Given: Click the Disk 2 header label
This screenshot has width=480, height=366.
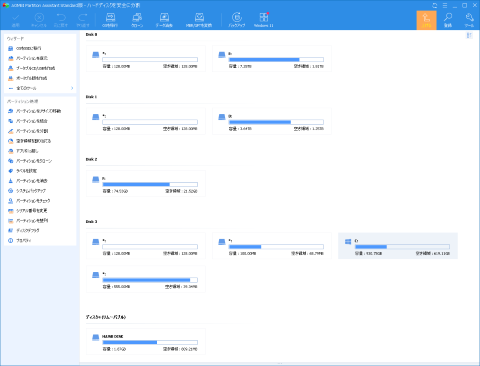Looking at the screenshot, I should pos(91,159).
